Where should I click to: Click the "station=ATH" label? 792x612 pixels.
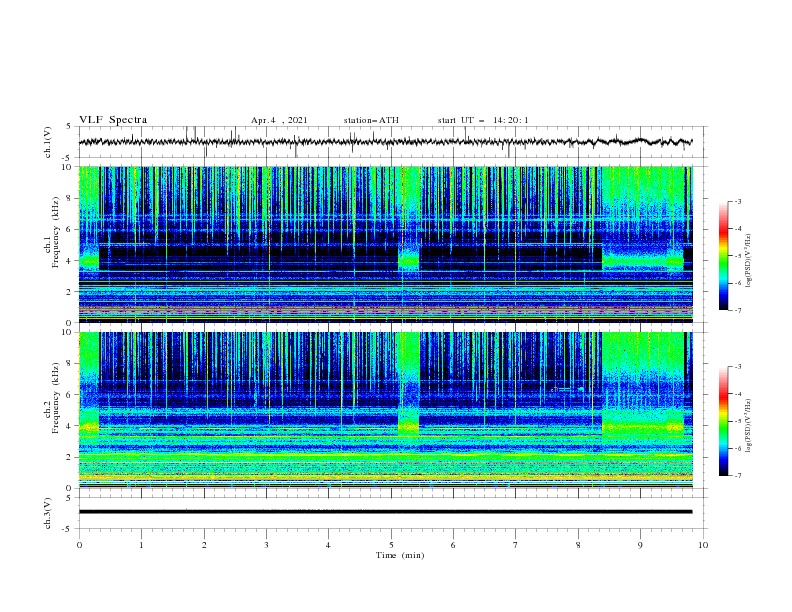click(371, 120)
